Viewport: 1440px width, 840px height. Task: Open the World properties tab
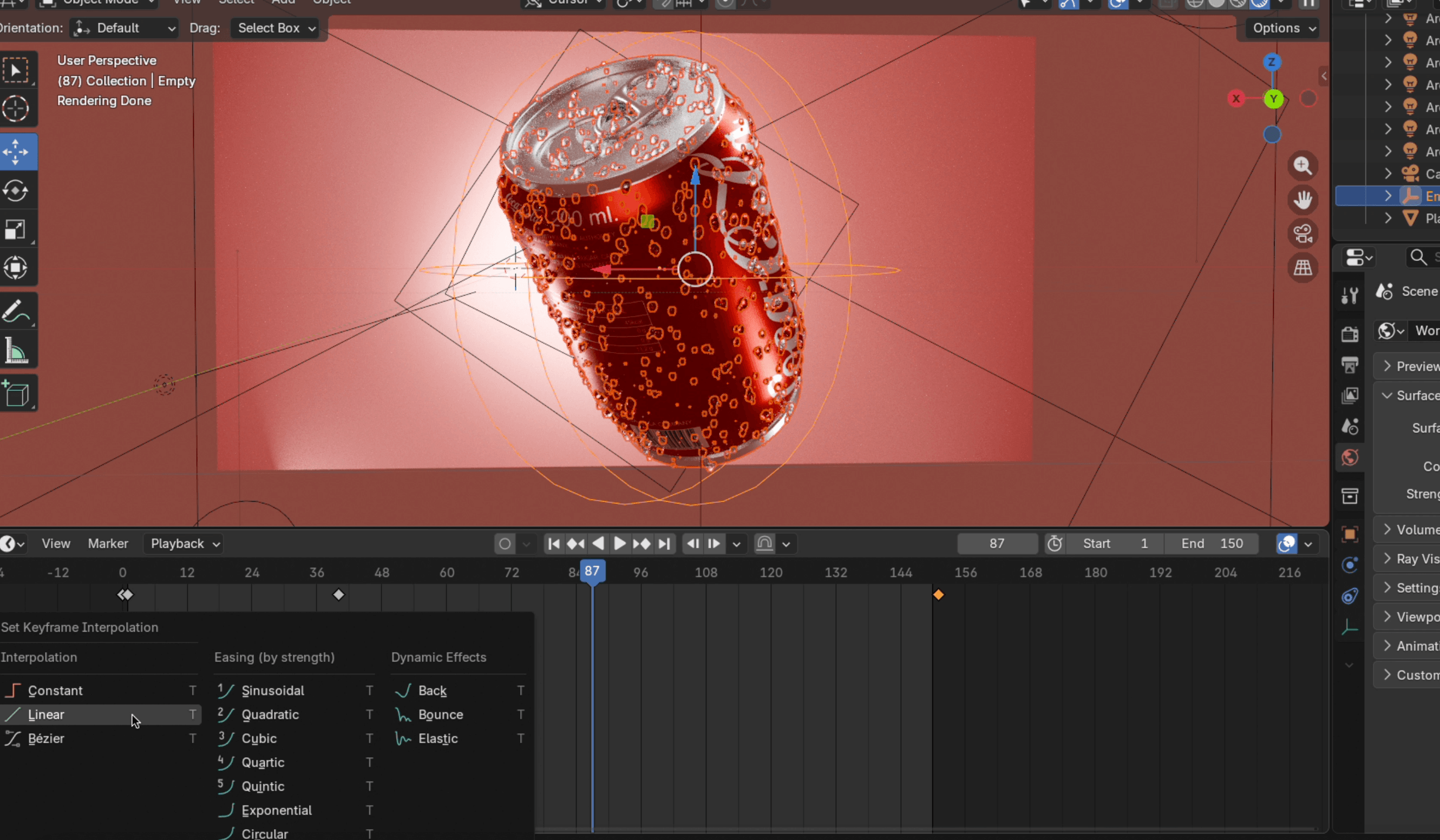pyautogui.click(x=1350, y=457)
